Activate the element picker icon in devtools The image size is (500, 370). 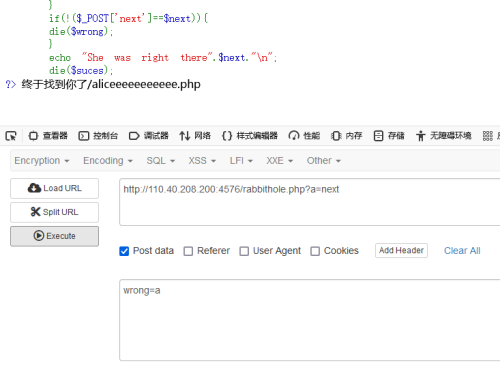coord(11,136)
